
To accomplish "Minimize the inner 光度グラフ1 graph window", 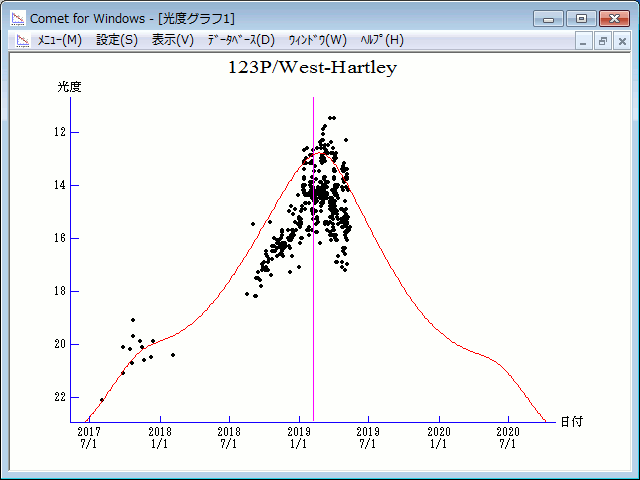I will 585,41.
